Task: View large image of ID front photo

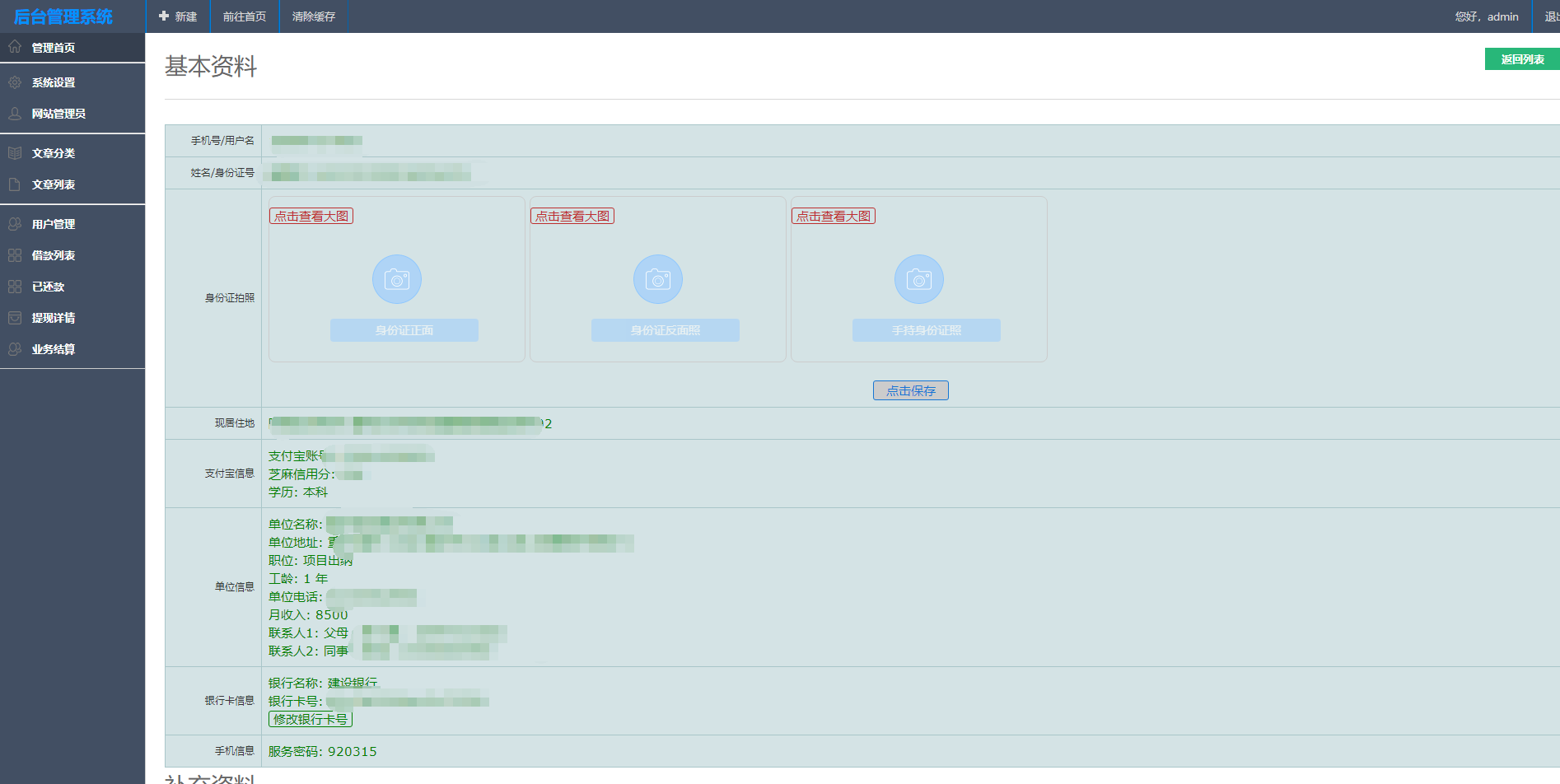Action: pyautogui.click(x=311, y=216)
